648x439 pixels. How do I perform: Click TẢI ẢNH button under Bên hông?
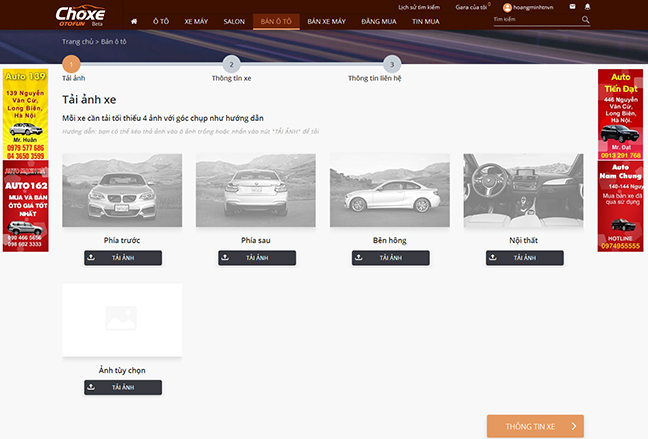tap(391, 258)
